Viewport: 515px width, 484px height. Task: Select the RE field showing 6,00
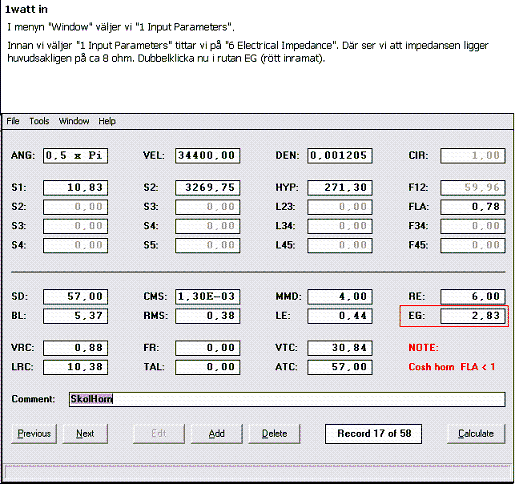473,297
